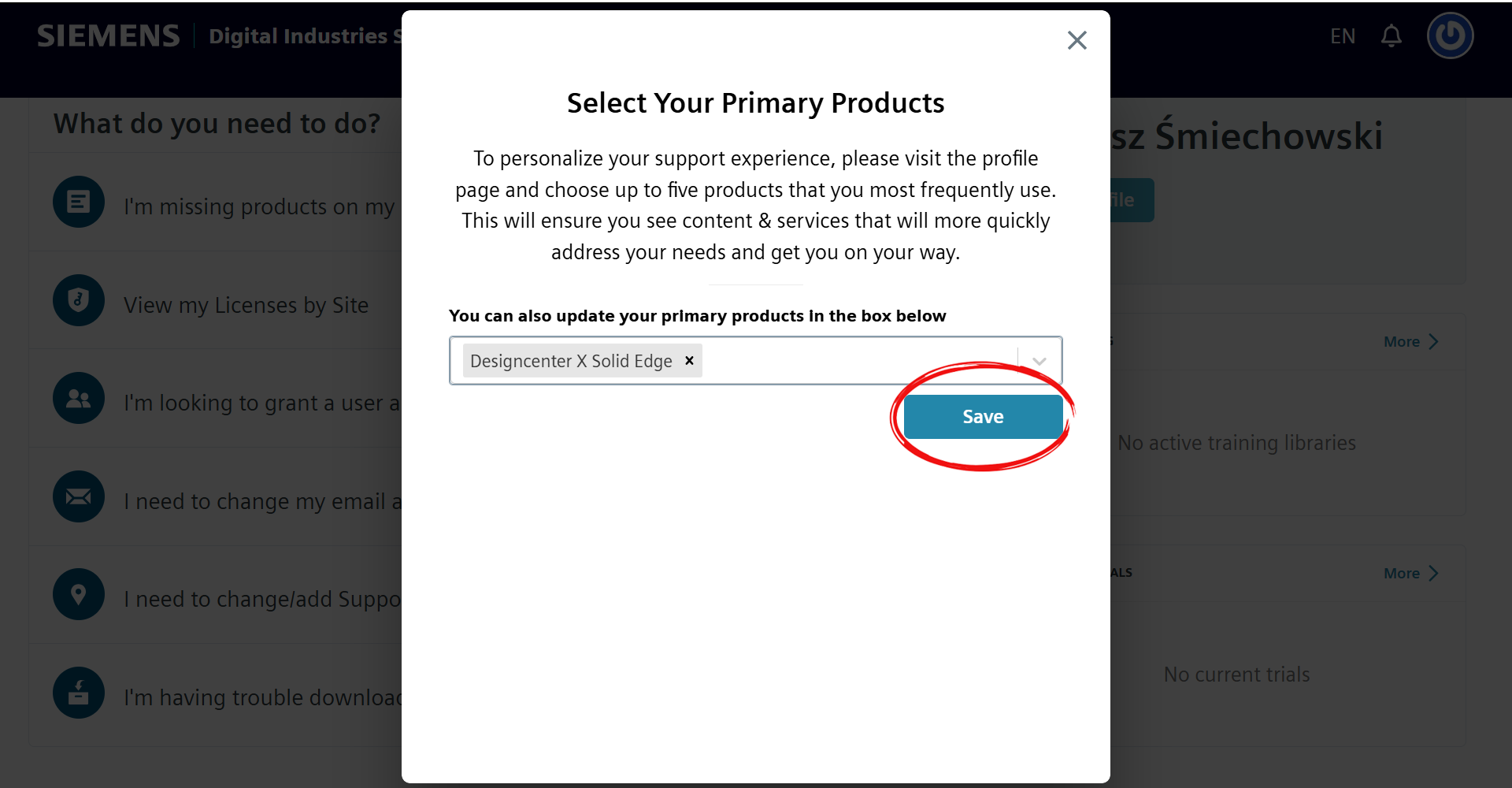Screen dimensions: 1512x788
Task: Close the Select Your Primary Products dialog
Action: [1077, 40]
